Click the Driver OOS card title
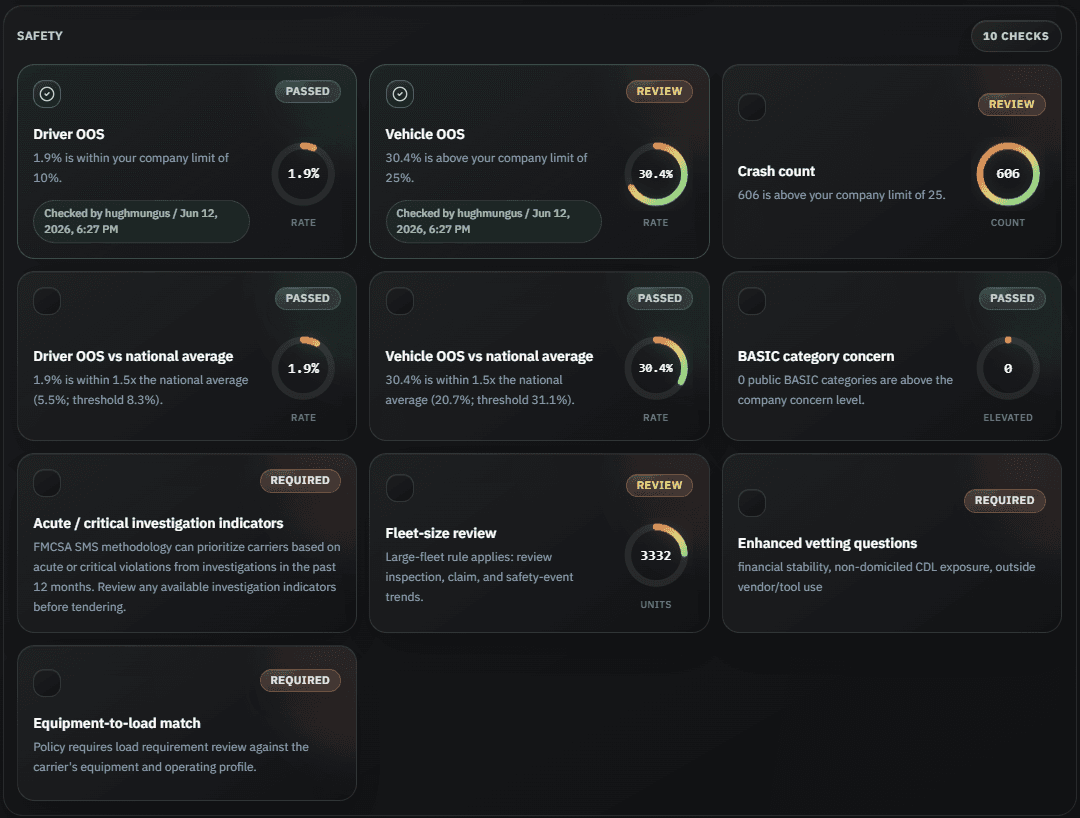The image size is (1080, 818). click(69, 134)
